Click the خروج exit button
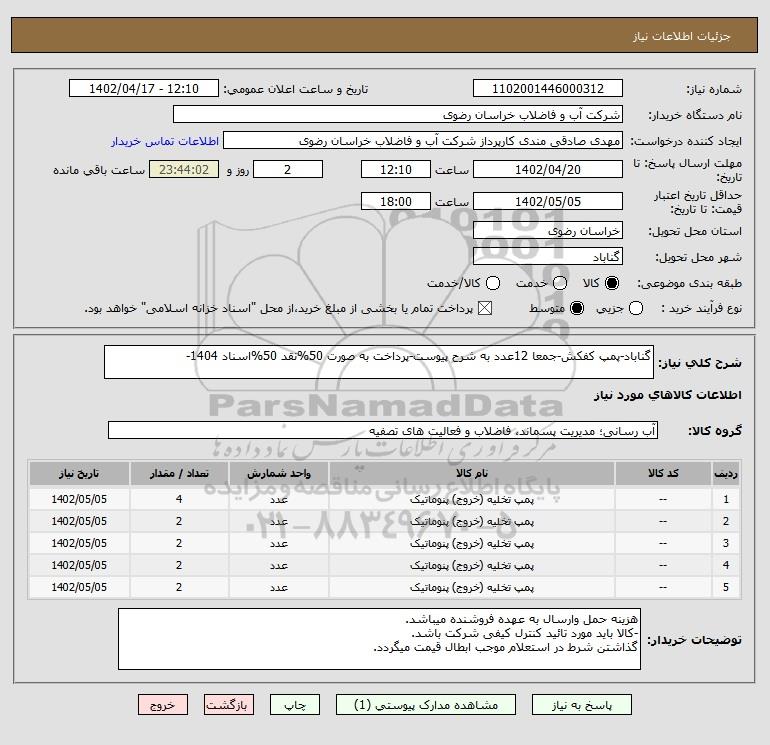 (x=163, y=705)
